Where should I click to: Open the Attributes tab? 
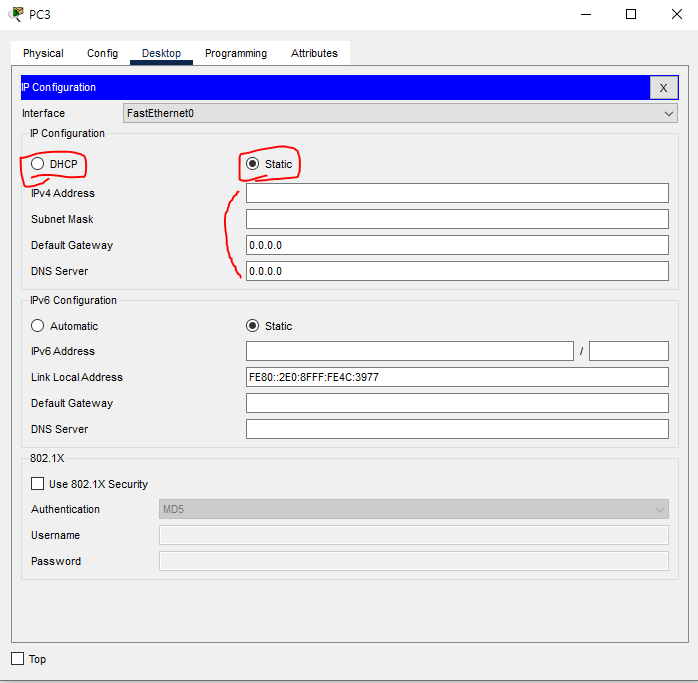coord(314,53)
